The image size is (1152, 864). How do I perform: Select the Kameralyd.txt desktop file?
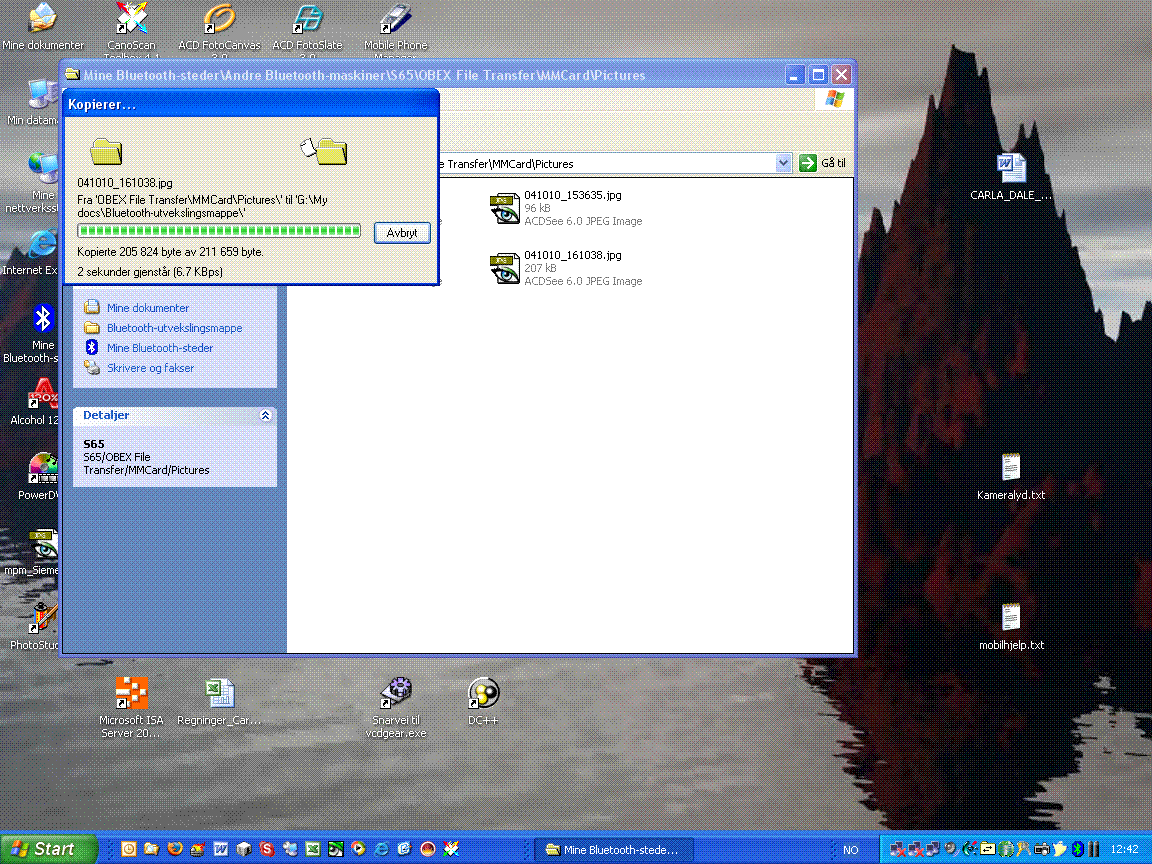[1011, 477]
